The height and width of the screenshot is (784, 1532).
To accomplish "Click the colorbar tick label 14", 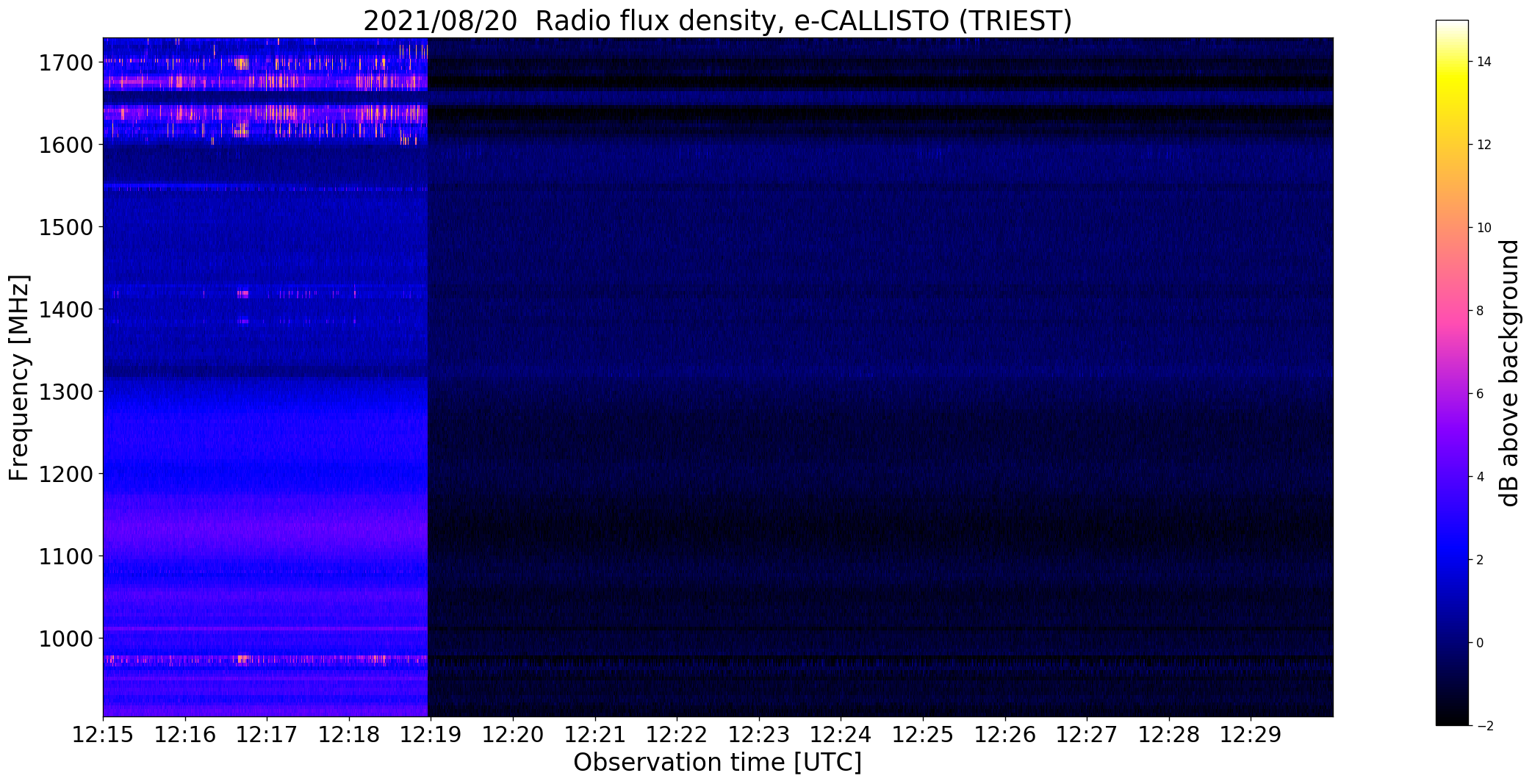I will pyautogui.click(x=1484, y=62).
